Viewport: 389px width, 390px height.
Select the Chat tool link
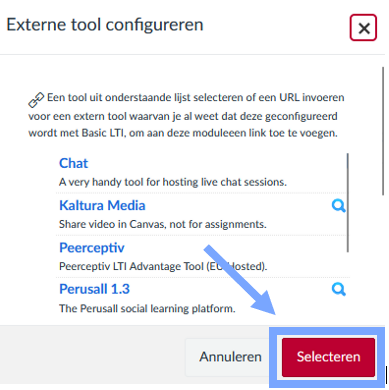pos(73,163)
